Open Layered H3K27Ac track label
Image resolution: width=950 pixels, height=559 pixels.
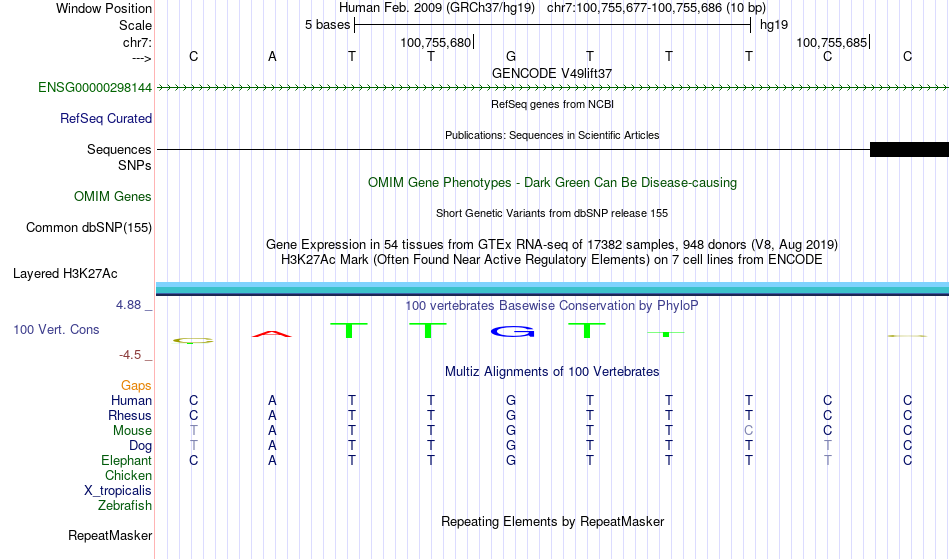pyautogui.click(x=65, y=274)
